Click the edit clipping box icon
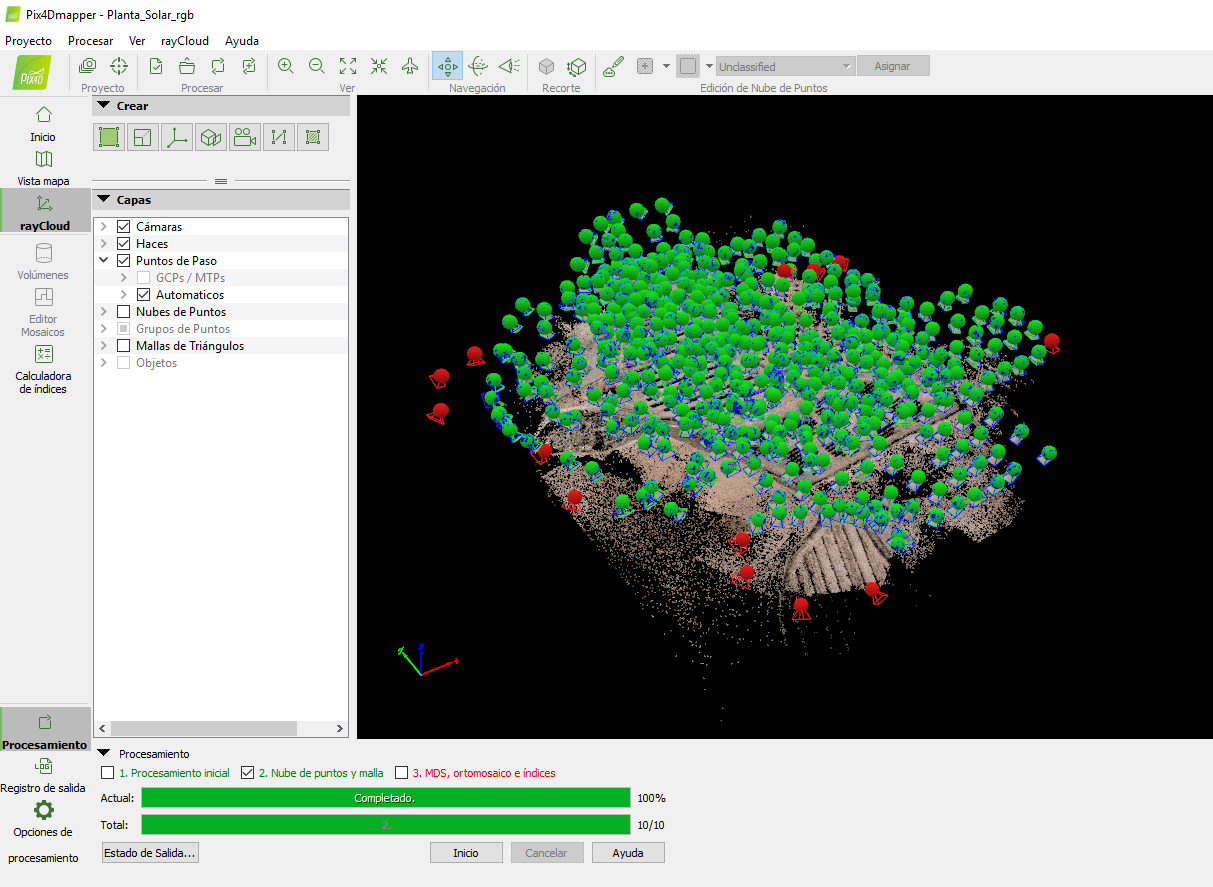The width and height of the screenshot is (1213, 887). tap(577, 66)
